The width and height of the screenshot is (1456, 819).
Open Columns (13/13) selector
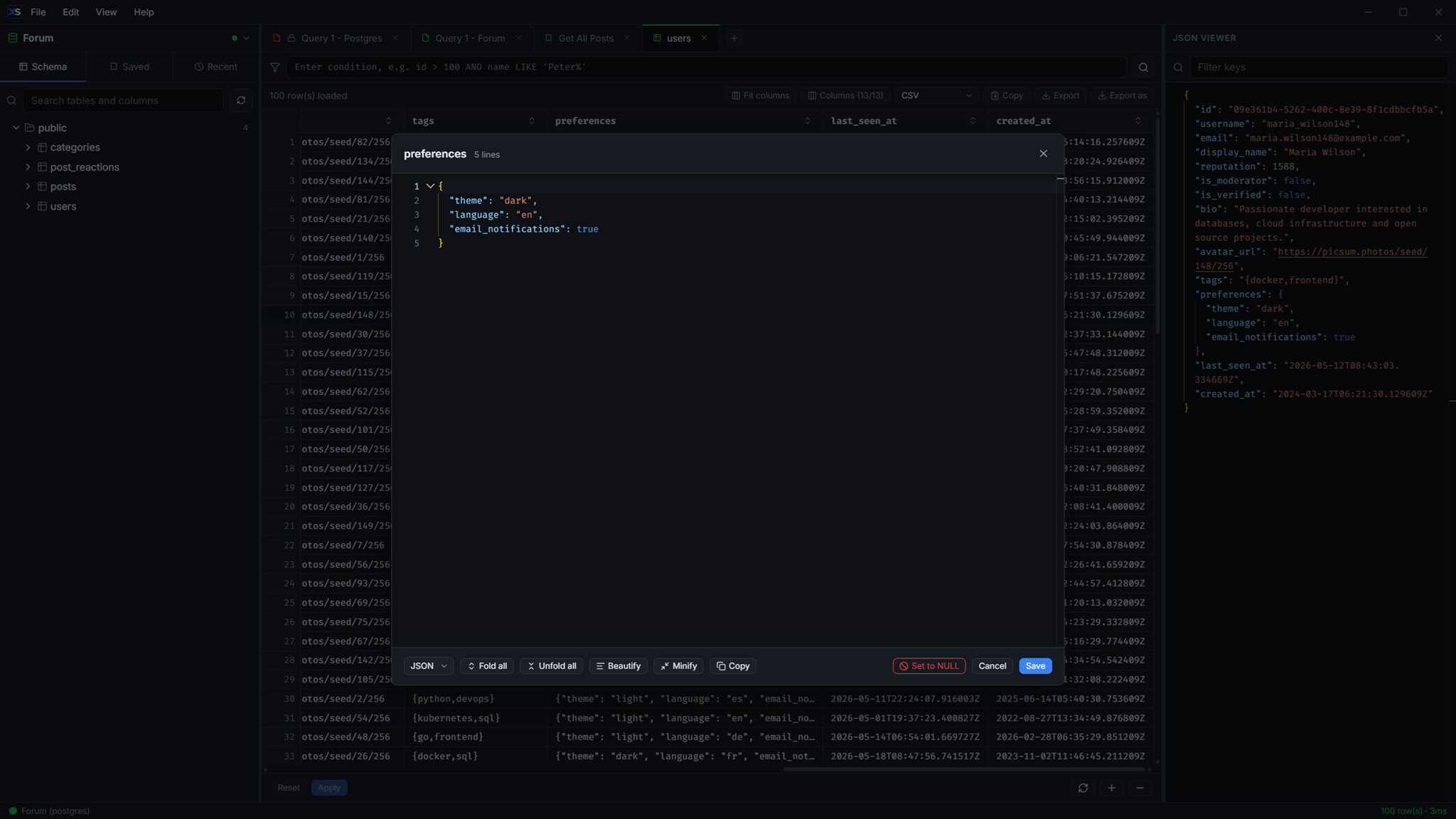845,95
